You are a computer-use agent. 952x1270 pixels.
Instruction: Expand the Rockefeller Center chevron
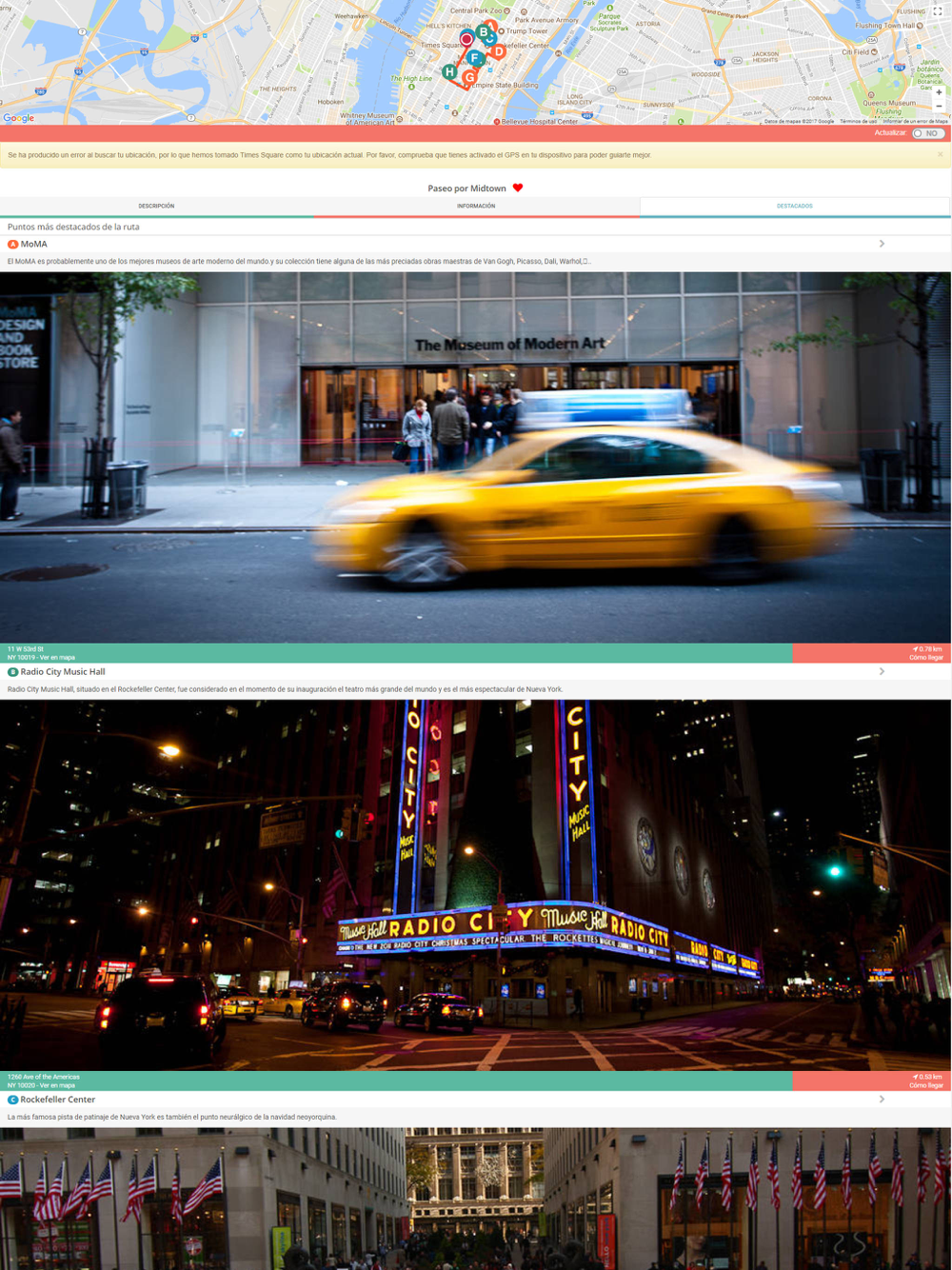coord(883,1099)
